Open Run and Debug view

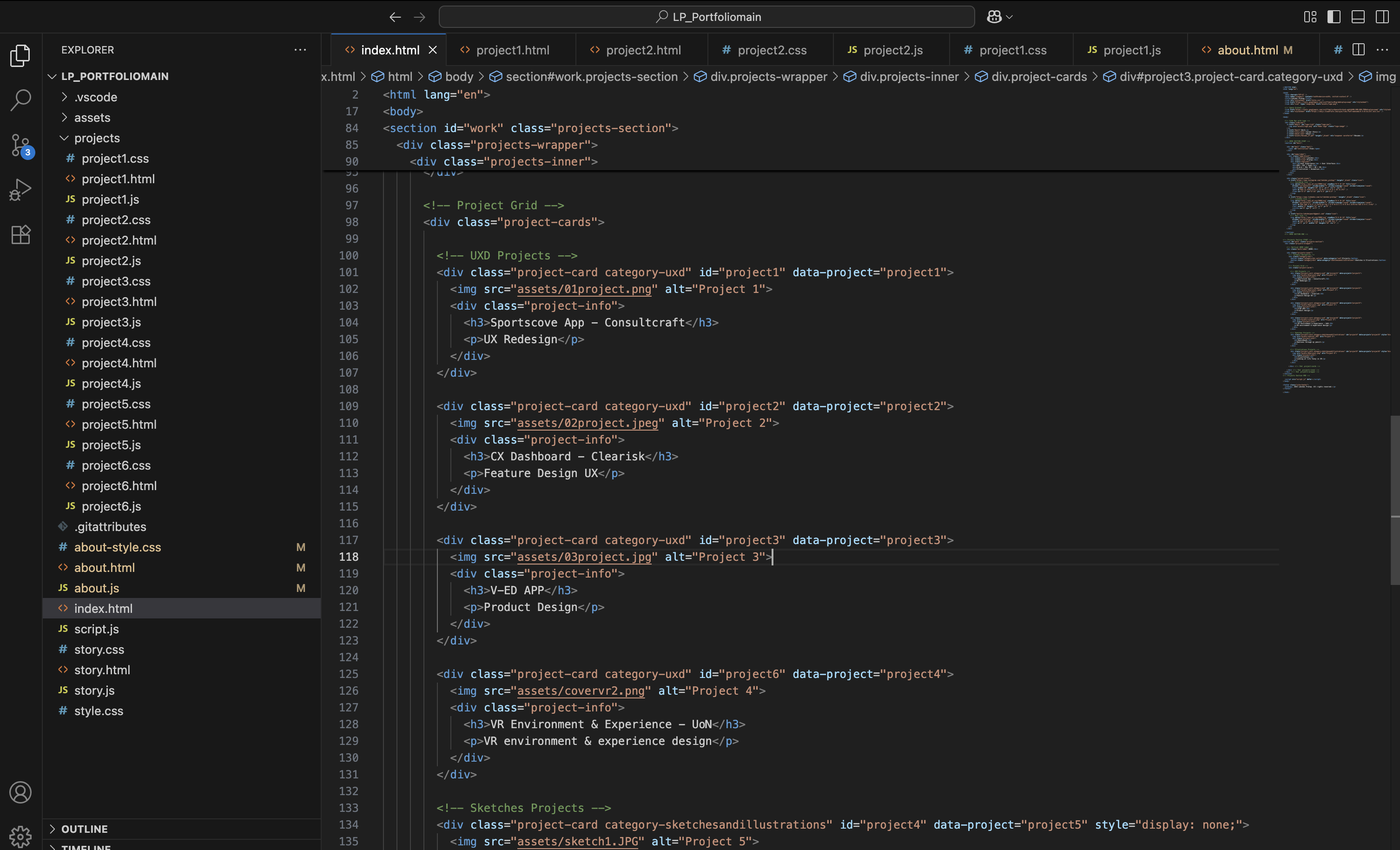(x=20, y=190)
